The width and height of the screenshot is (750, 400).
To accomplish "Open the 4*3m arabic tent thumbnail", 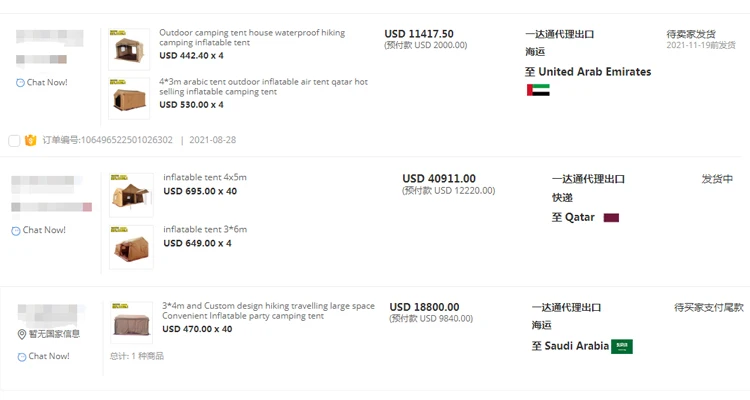I will coord(129,99).
